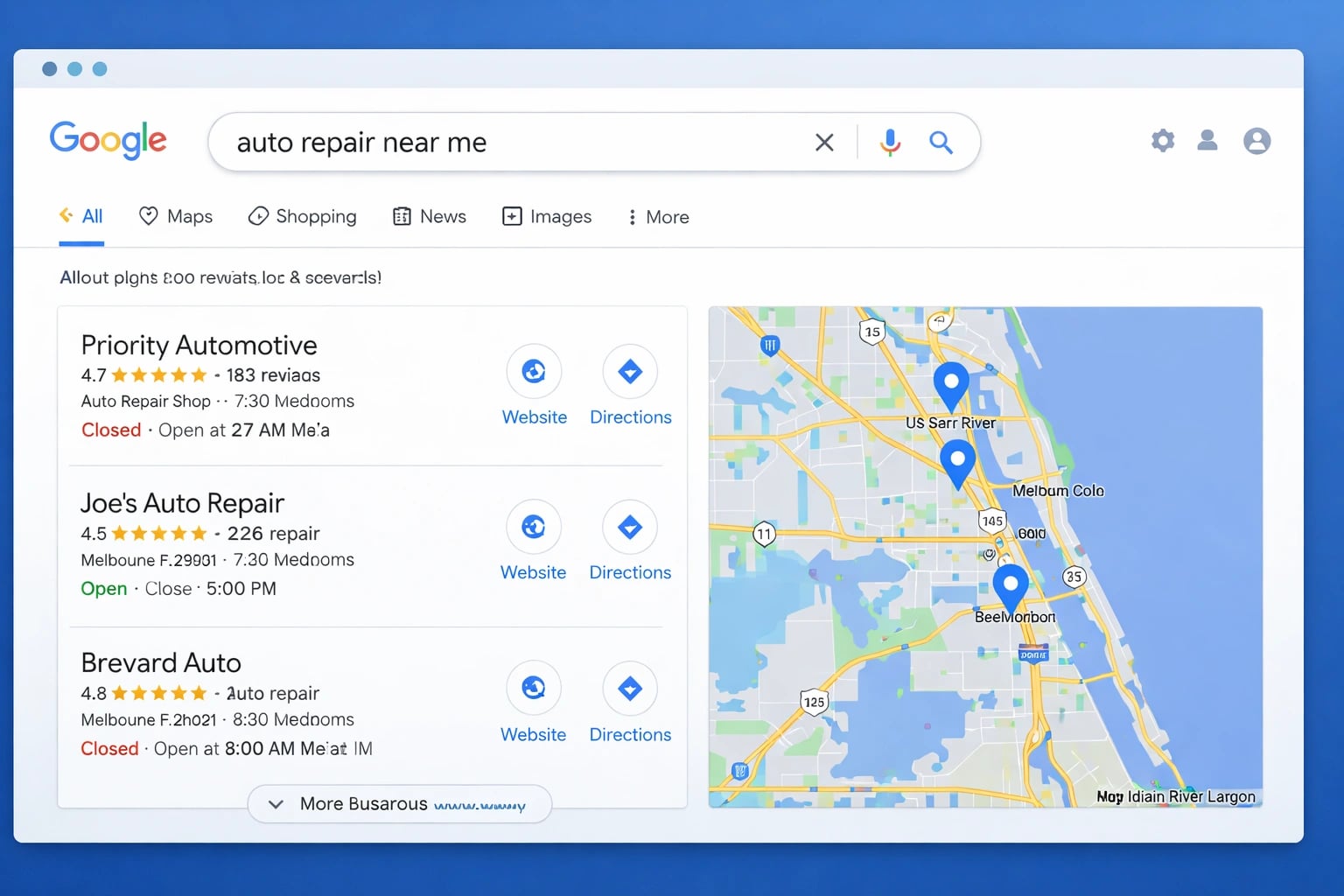Viewport: 1344px width, 896px height.
Task: Switch to the Images tab
Action: pos(546,216)
